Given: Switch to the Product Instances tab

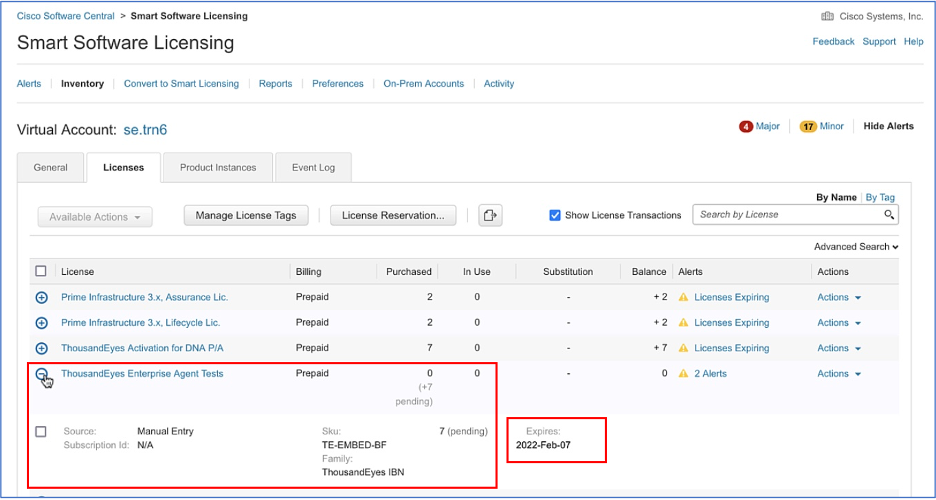Looking at the screenshot, I should coord(218,168).
